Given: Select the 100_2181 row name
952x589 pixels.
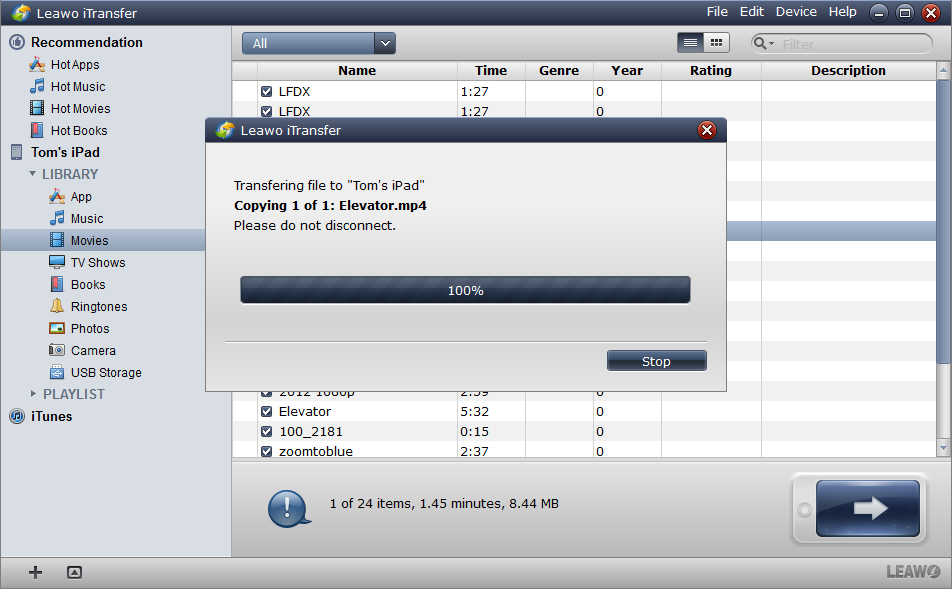Looking at the screenshot, I should (x=311, y=432).
